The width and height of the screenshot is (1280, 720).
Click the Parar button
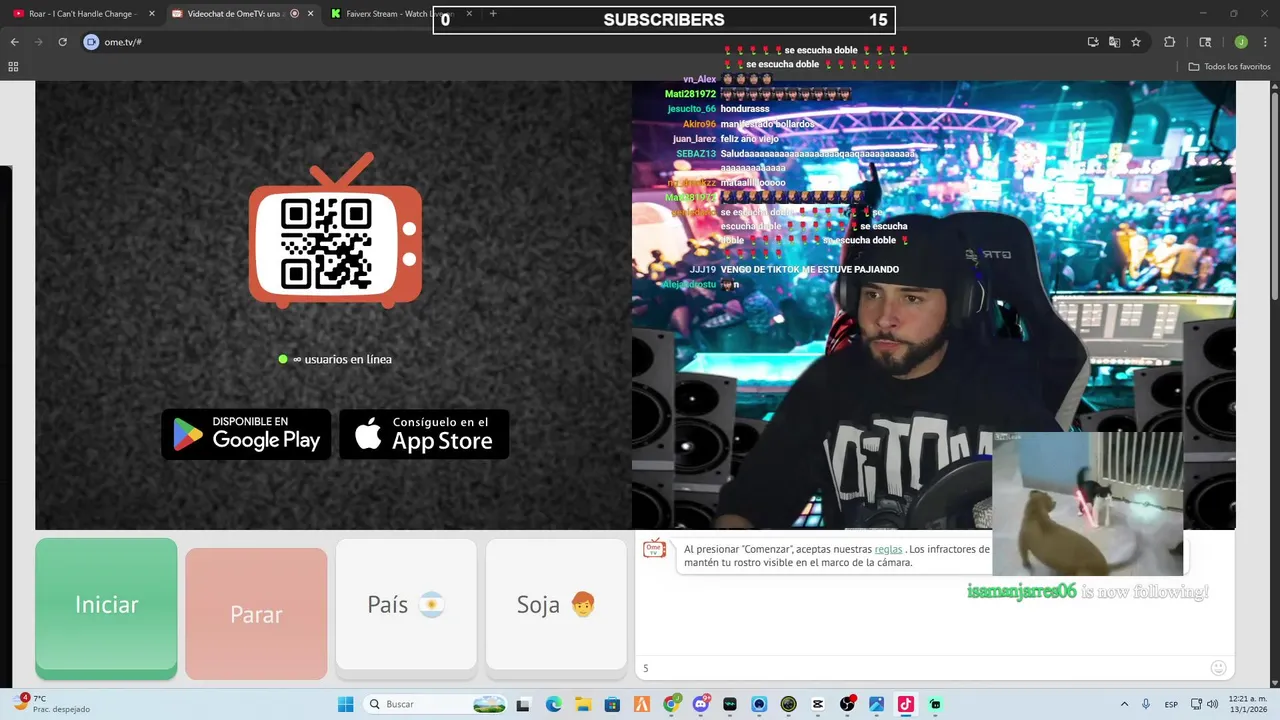pyautogui.click(x=256, y=613)
